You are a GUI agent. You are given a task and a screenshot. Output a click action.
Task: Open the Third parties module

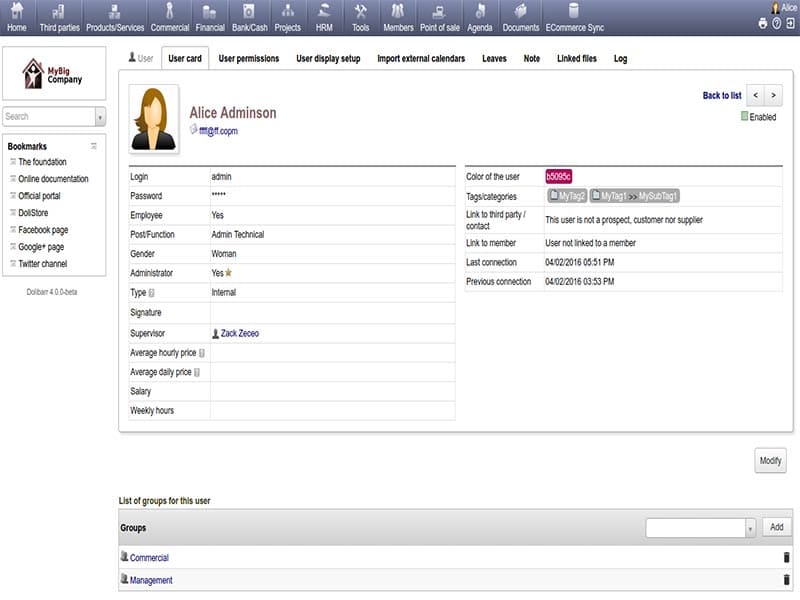[59, 17]
